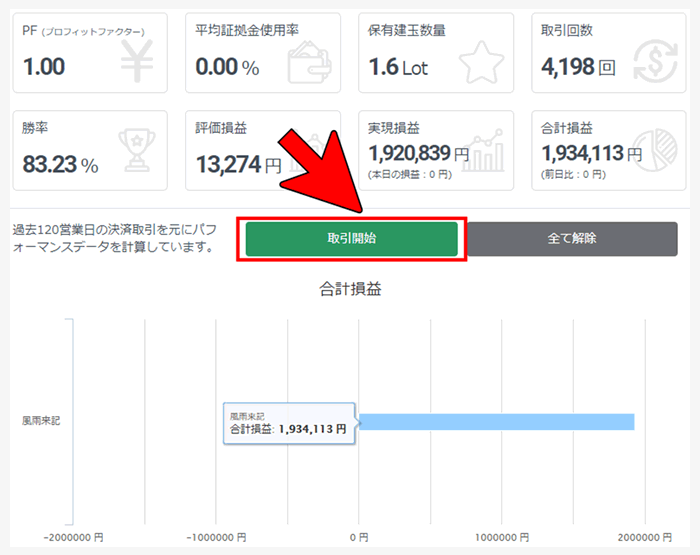The image size is (700, 555).
Task: Click the 4,198 回 trade count
Action: coord(578,67)
